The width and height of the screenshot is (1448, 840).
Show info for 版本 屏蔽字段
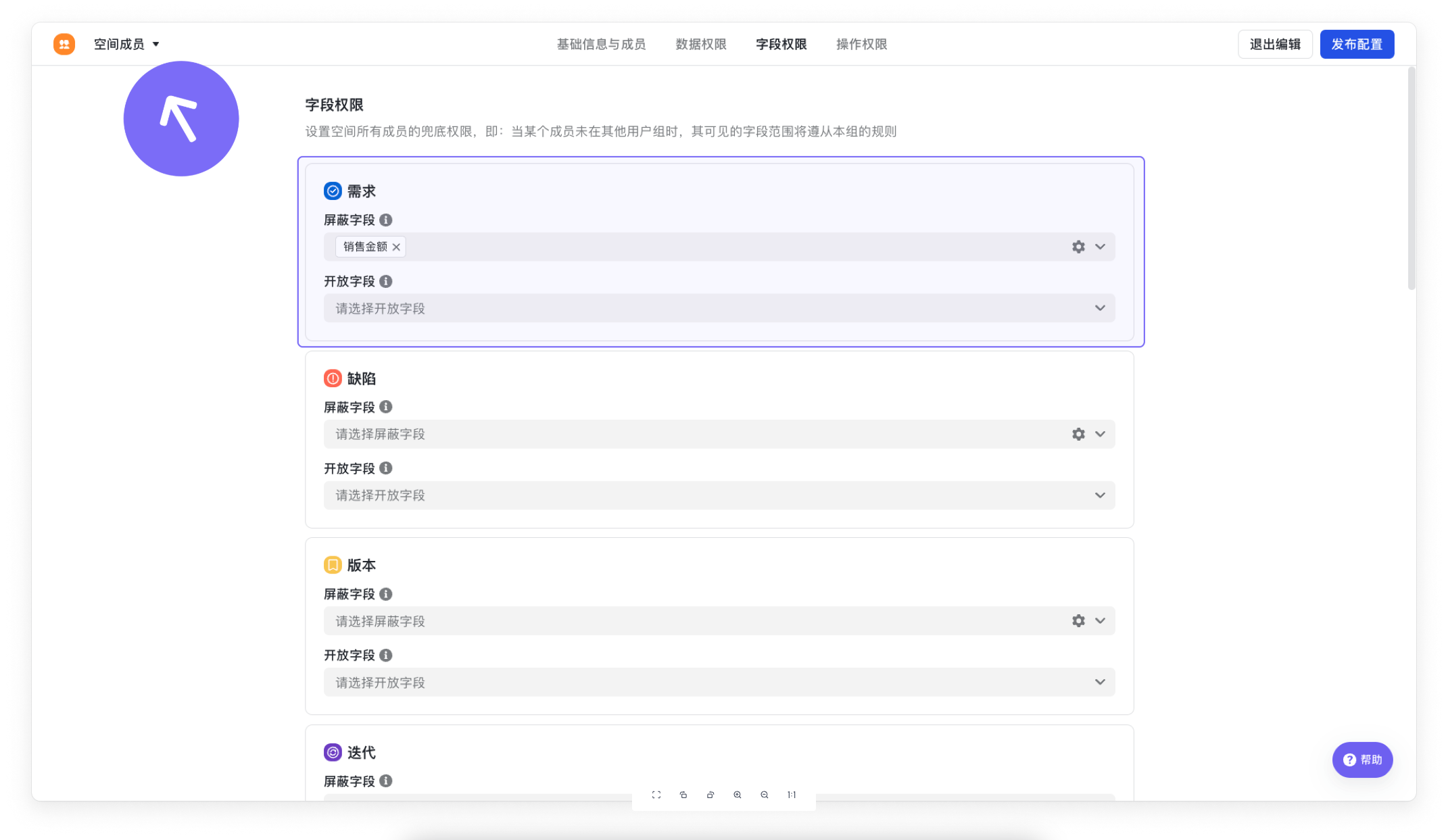pyautogui.click(x=386, y=594)
